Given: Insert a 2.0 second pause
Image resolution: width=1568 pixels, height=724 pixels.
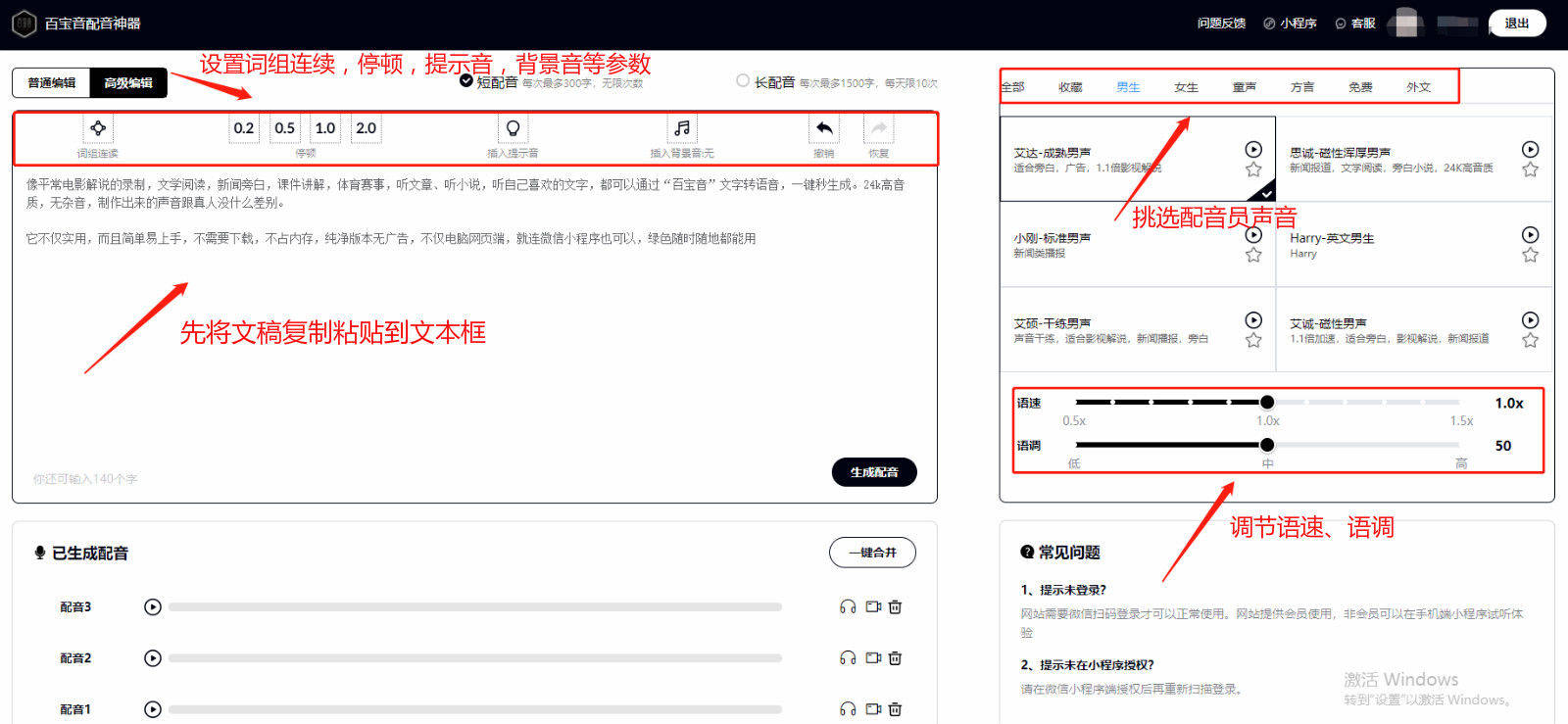Looking at the screenshot, I should coord(367,128).
